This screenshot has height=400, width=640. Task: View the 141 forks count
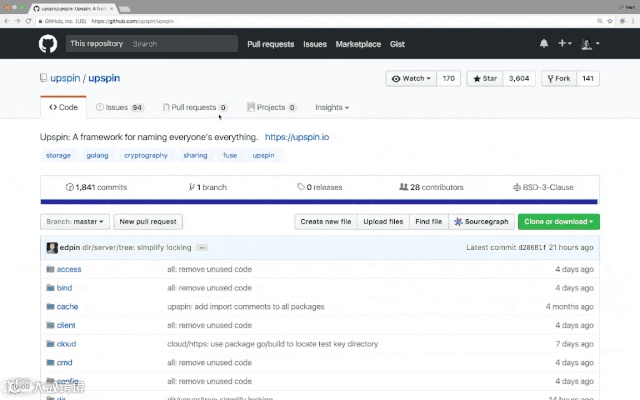pyautogui.click(x=588, y=78)
